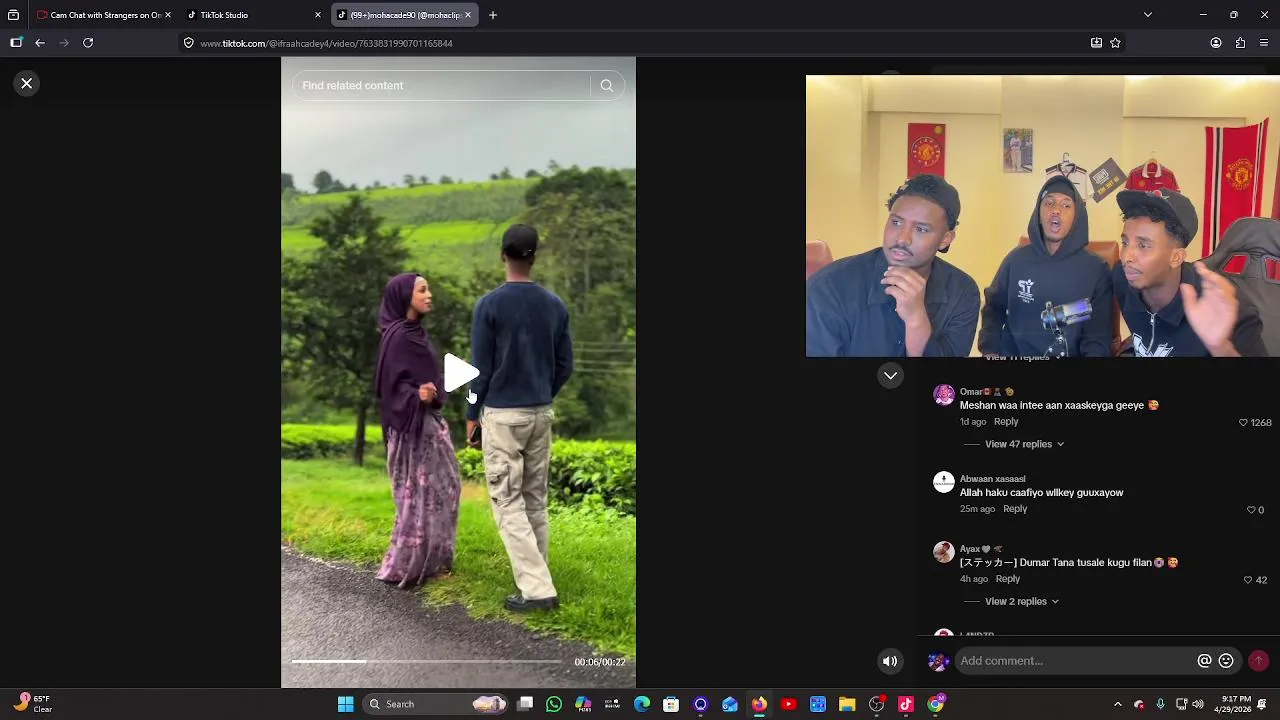This screenshot has height=720, width=1280.
Task: Bookmark this page with the star
Action: point(1115,43)
